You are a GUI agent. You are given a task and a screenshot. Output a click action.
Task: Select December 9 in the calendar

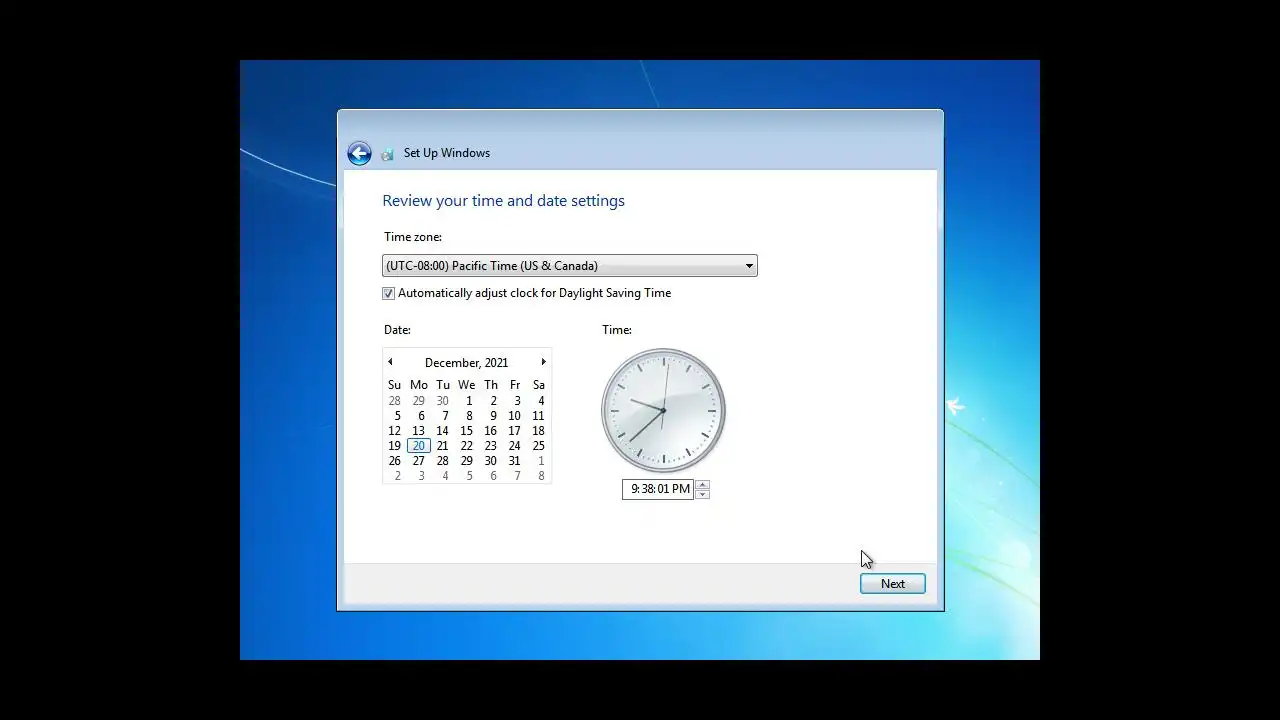[492, 416]
